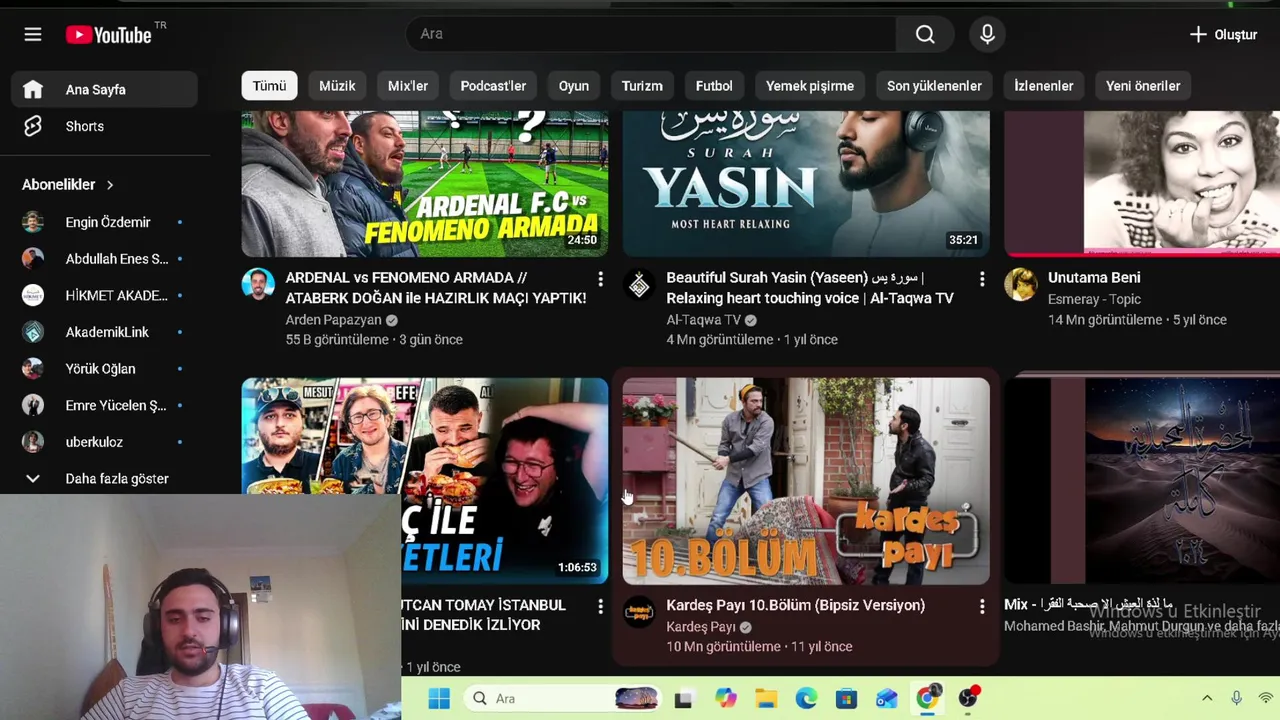Open Kardeş Payı channel name link
The image size is (1280, 720).
(x=701, y=627)
